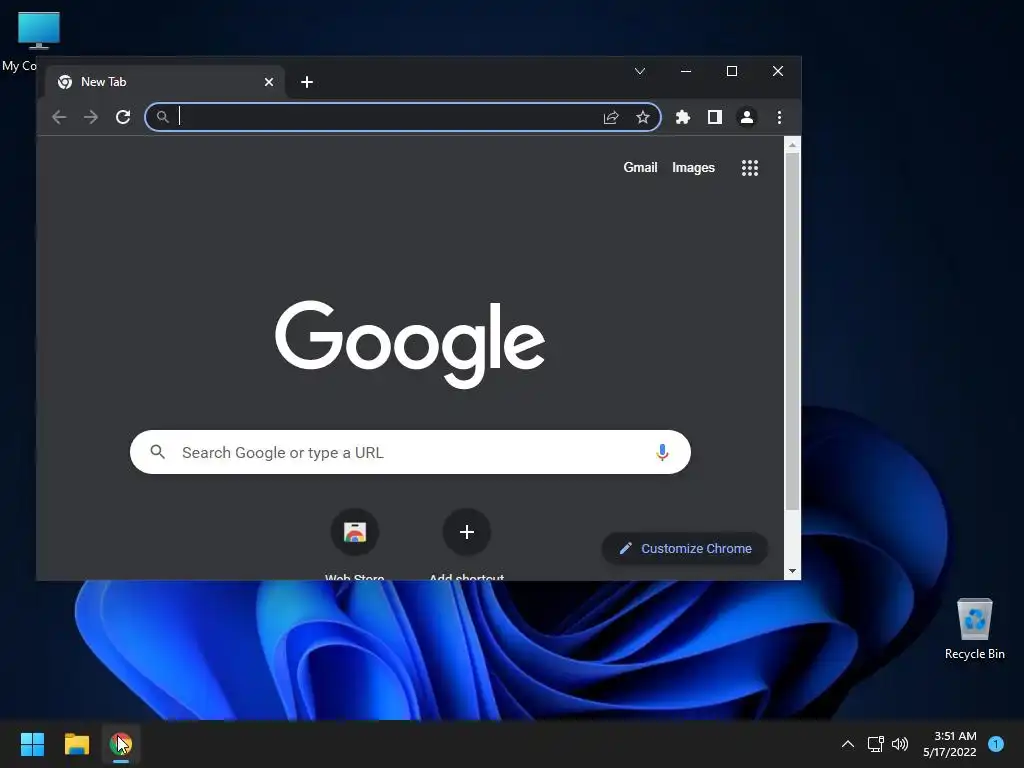Open a new tab with the plus button
Viewport: 1024px width, 768px height.
tap(306, 82)
